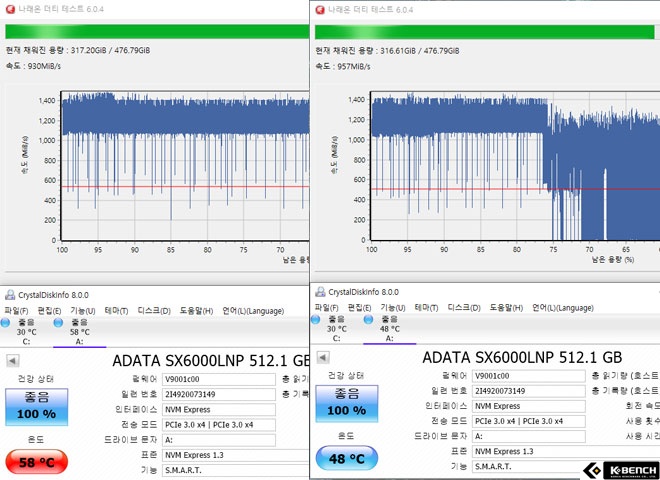Click the drive letter A: field in the 58 °C window

pyautogui.click(x=219, y=440)
